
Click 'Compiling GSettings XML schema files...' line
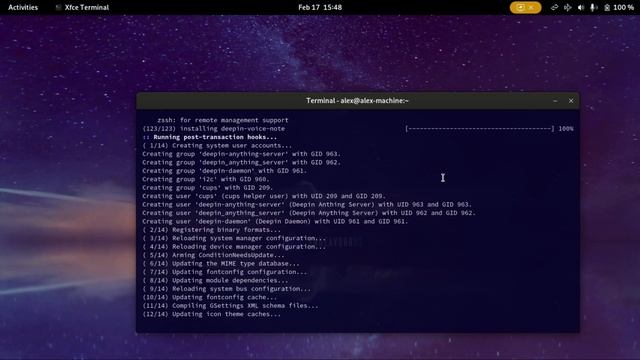coord(230,306)
